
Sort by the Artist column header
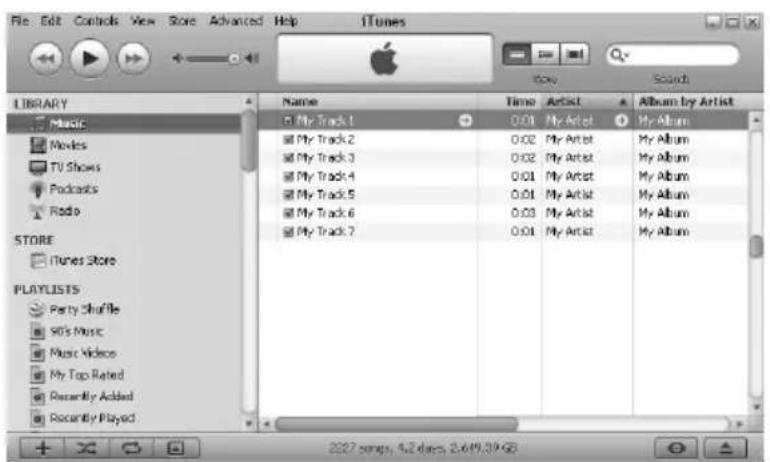pos(587,102)
